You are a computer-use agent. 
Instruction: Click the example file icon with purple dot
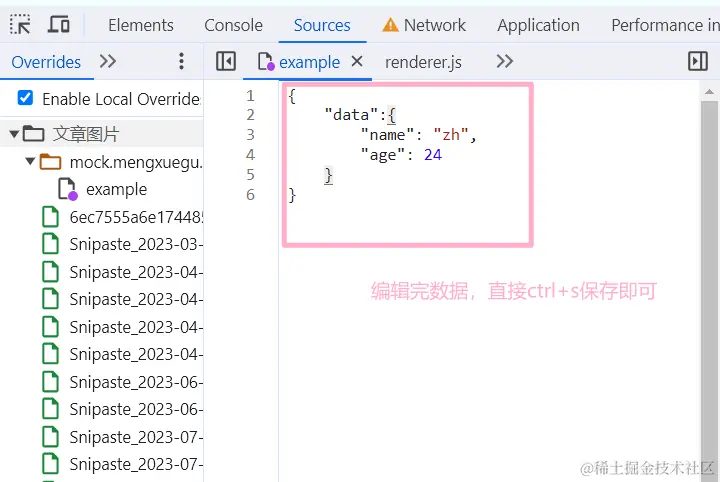coord(68,189)
